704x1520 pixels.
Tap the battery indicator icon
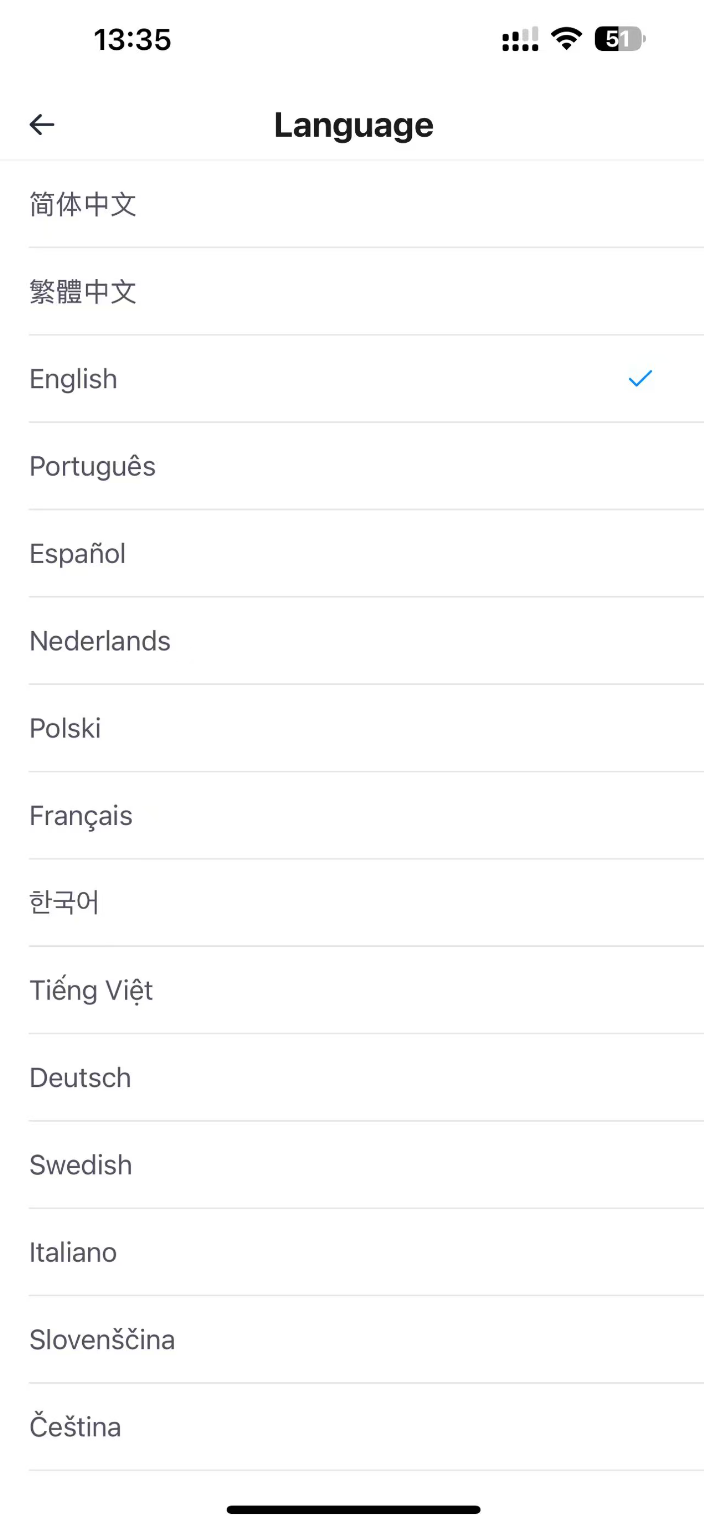click(x=620, y=40)
